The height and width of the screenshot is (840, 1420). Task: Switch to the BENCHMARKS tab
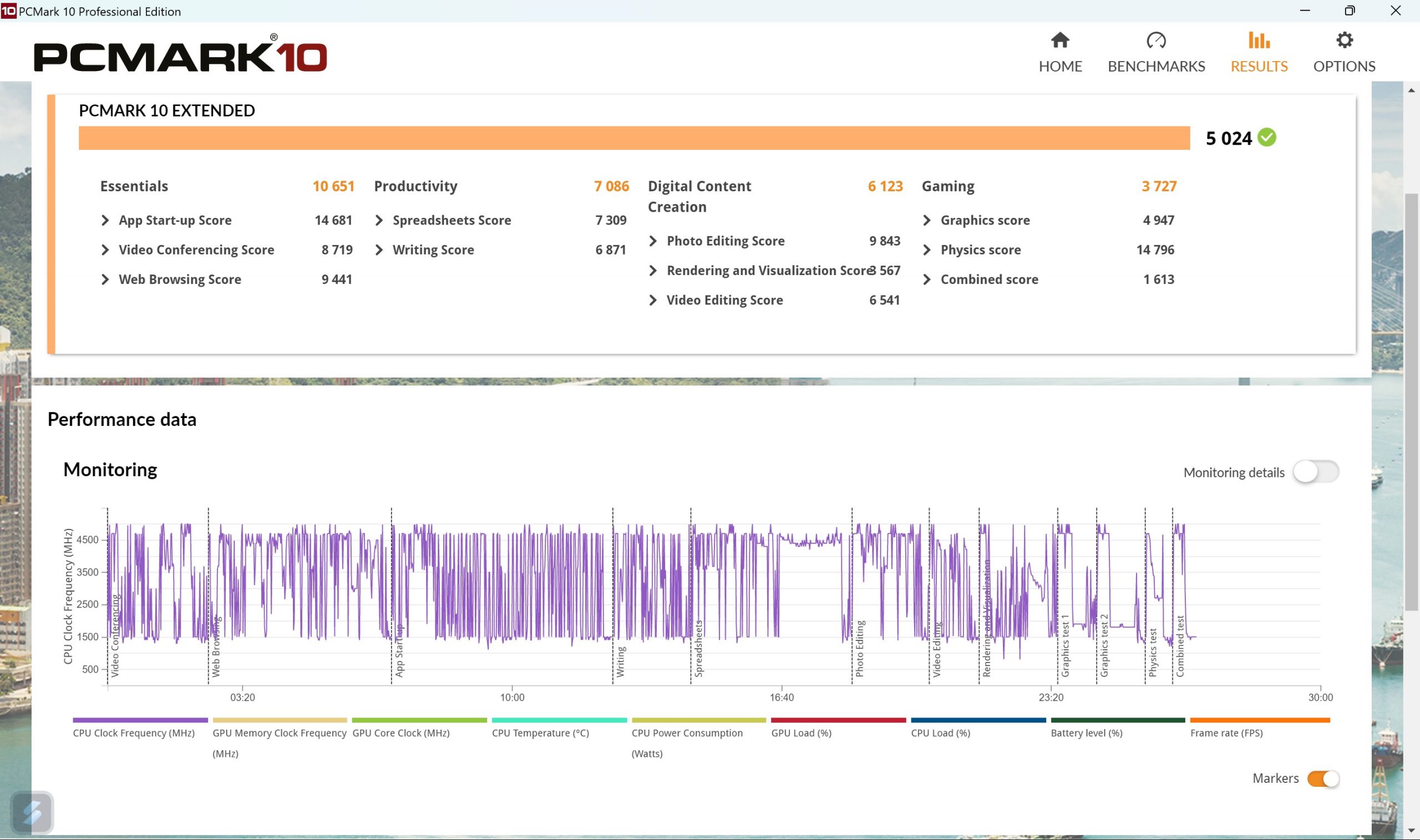pyautogui.click(x=1155, y=66)
